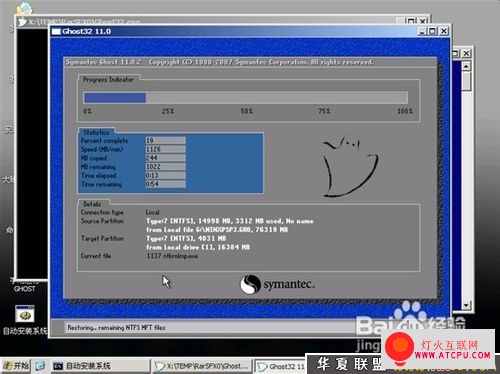Image resolution: width=500 pixels, height=374 pixels.
Task: Open the 开始 Start button
Action: coord(16,366)
